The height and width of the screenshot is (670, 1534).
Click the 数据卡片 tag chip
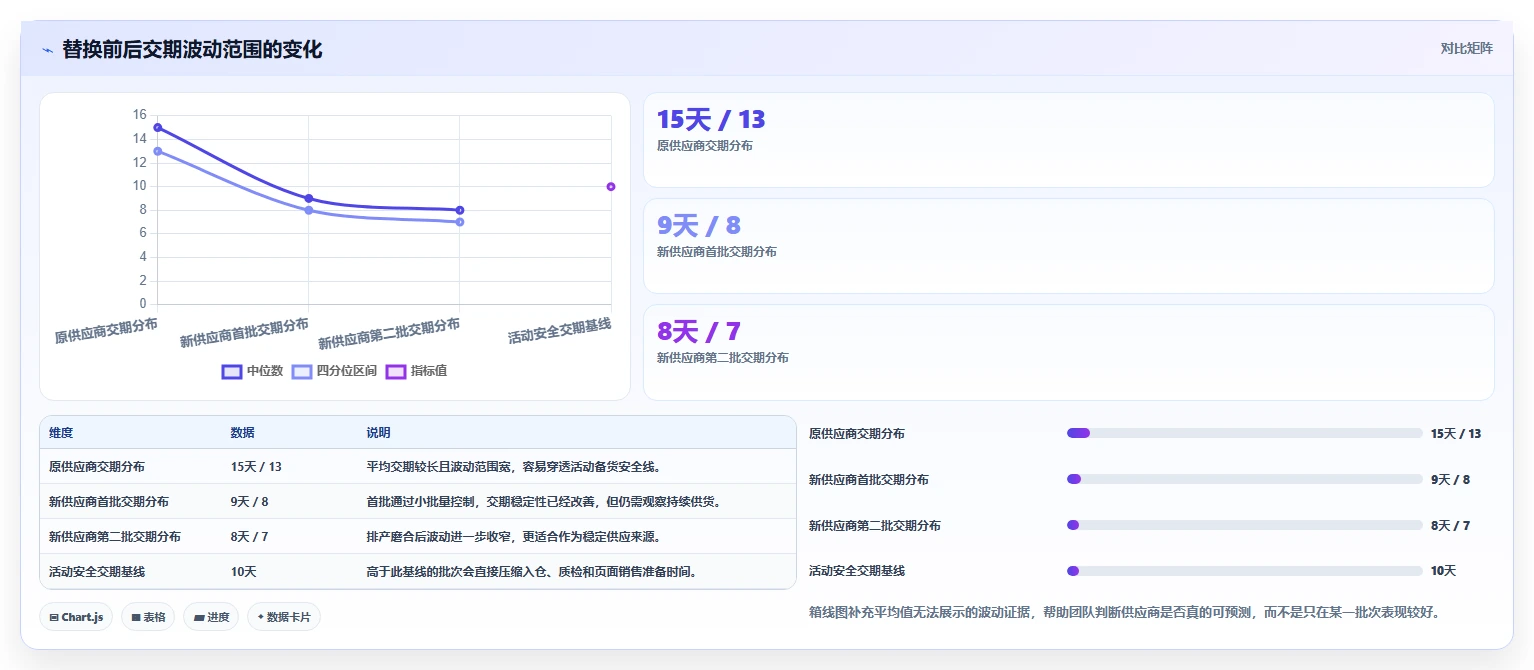click(284, 617)
